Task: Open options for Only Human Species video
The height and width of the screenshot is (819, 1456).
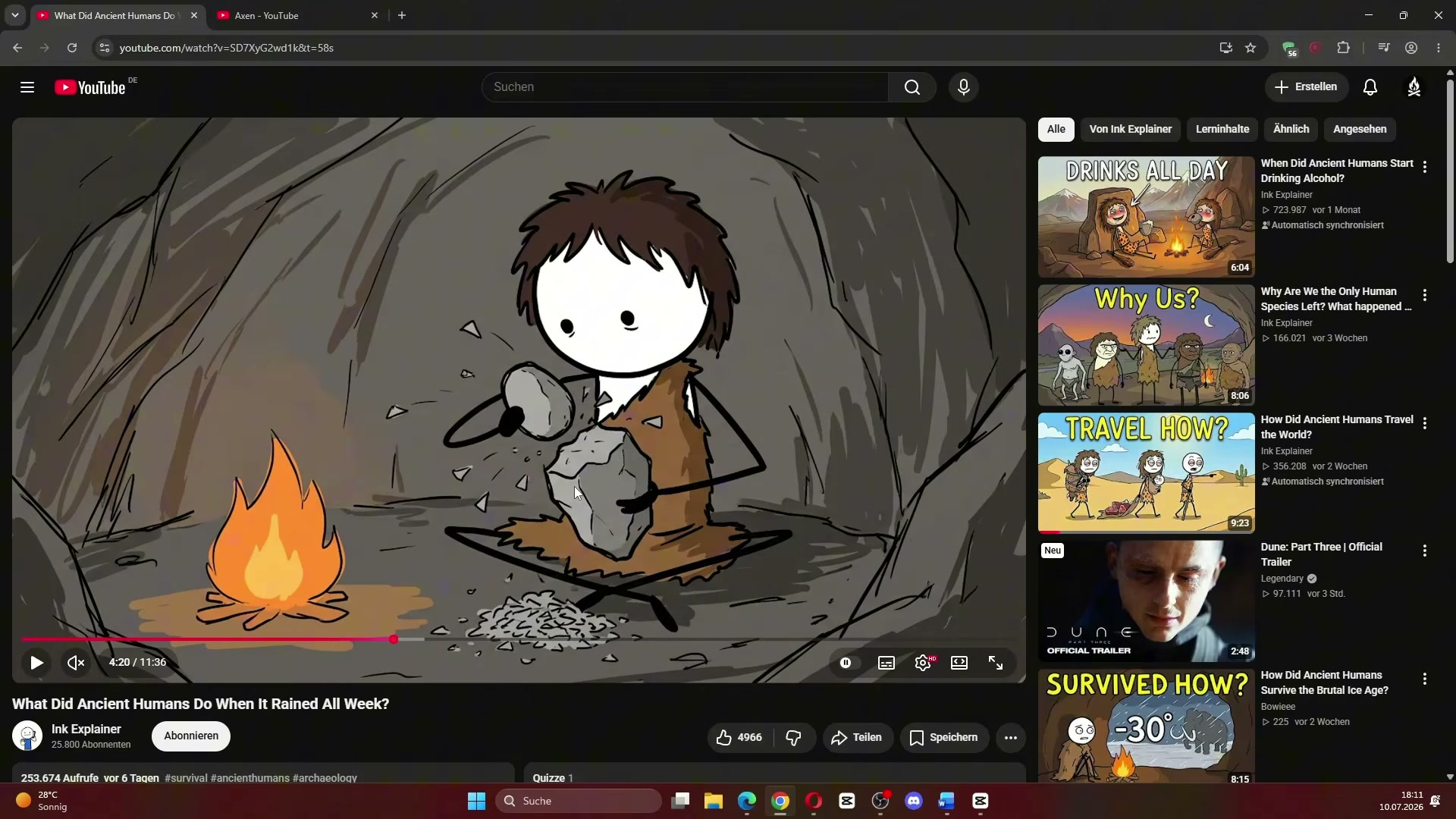Action: (1425, 295)
